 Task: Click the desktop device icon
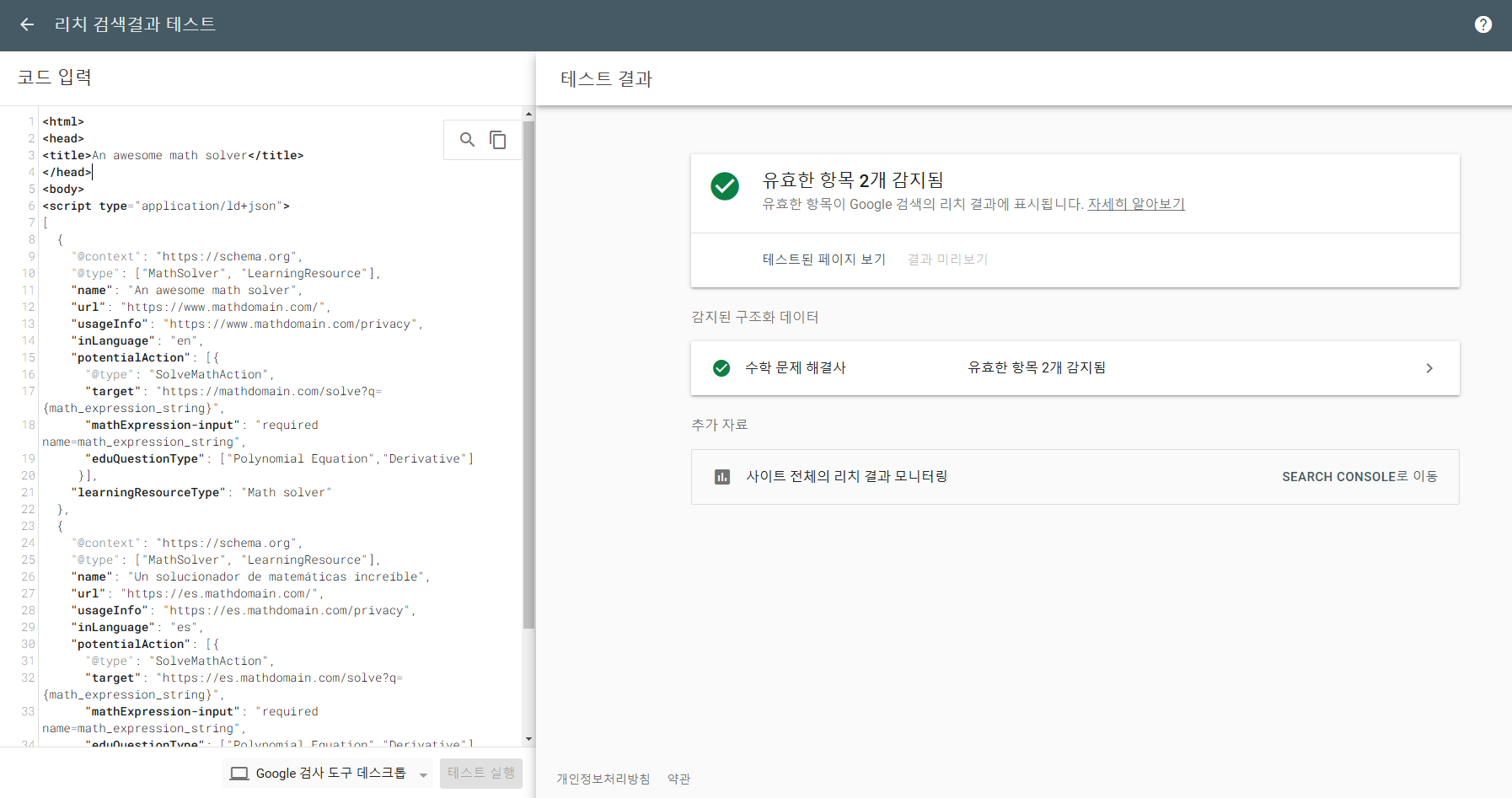tap(239, 774)
